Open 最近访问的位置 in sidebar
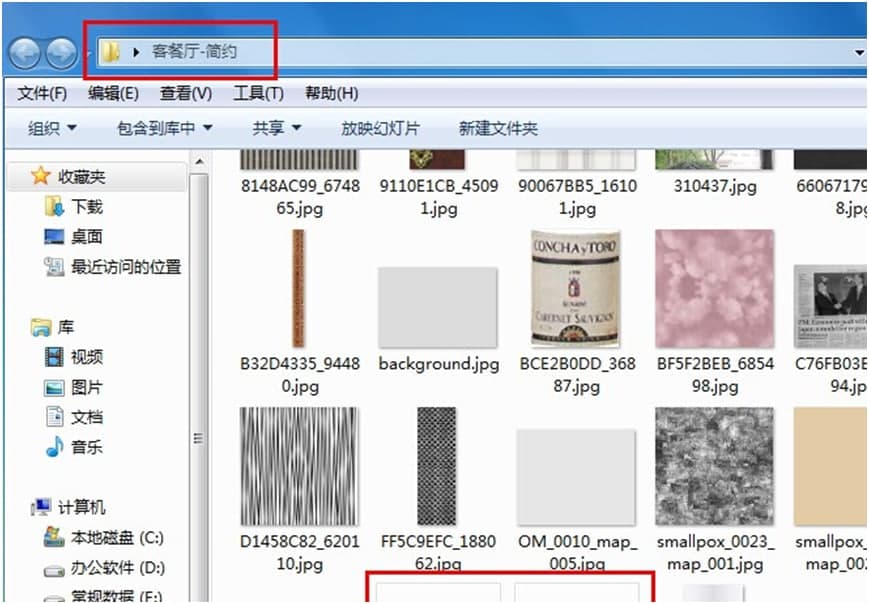Screen dimensions: 869x604 point(126,267)
